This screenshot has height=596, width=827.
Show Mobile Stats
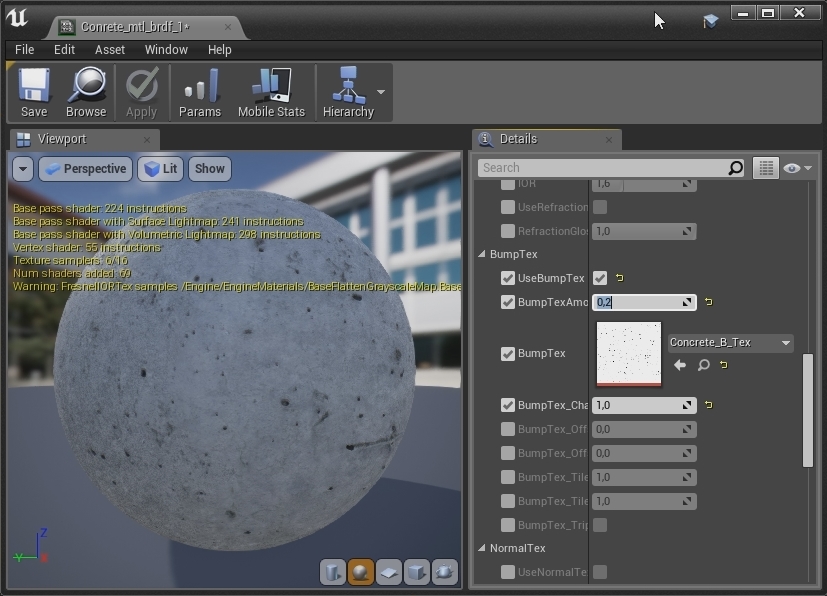click(271, 92)
